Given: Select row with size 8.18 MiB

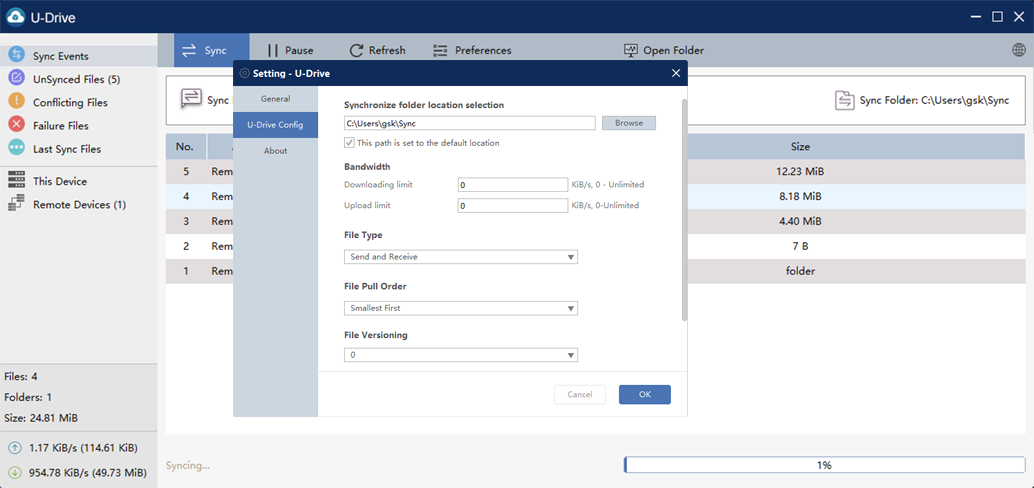Looking at the screenshot, I should (595, 197).
